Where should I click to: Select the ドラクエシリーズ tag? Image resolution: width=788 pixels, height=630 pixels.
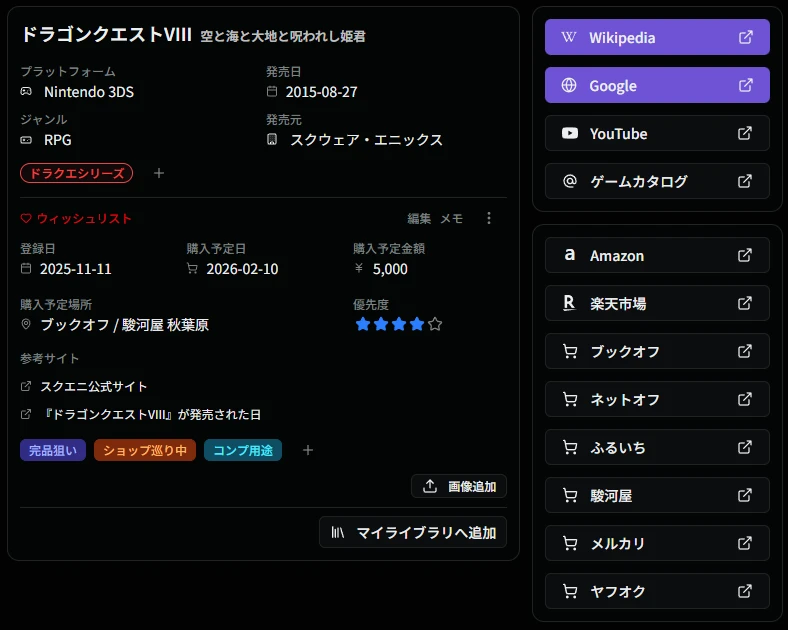[x=76, y=173]
